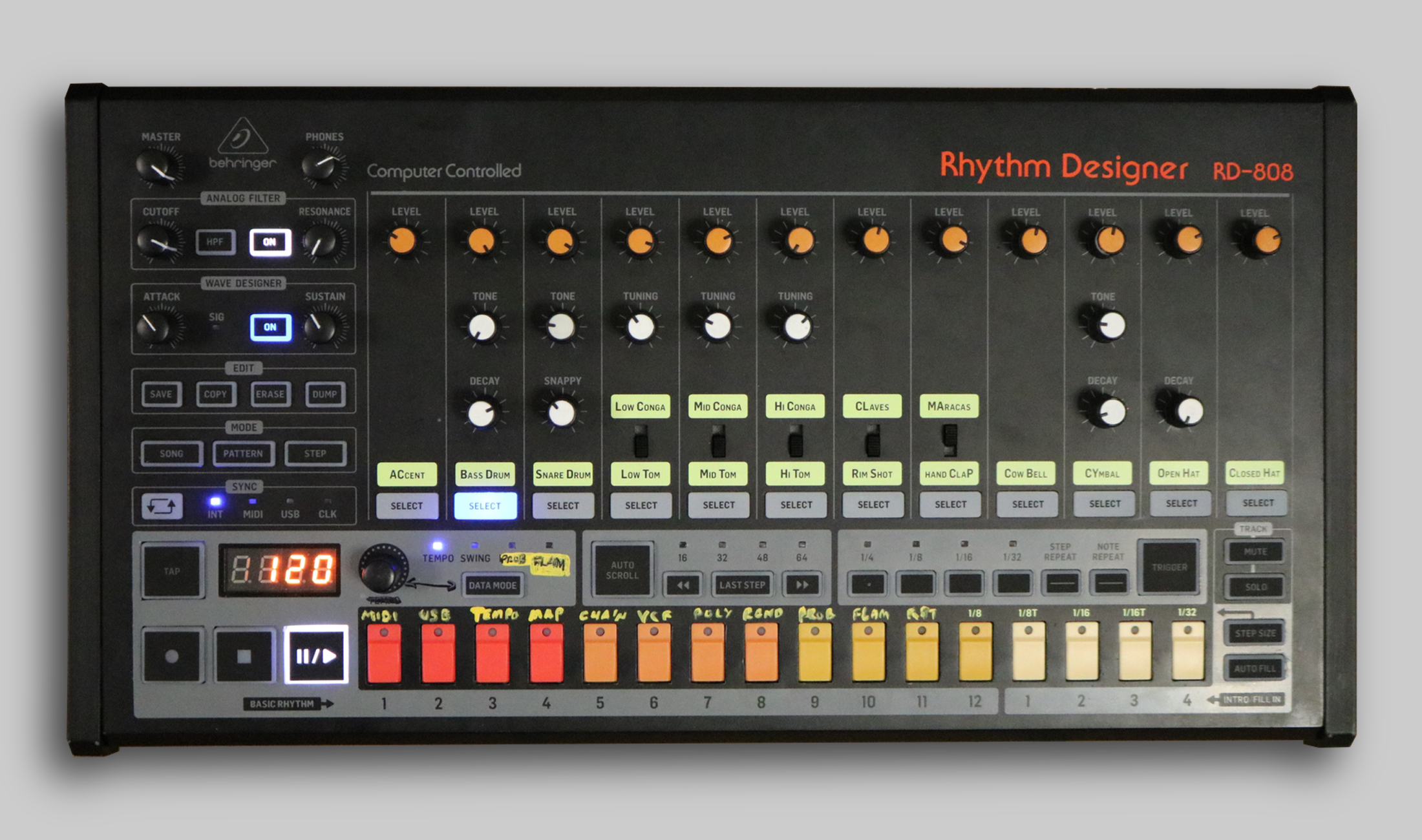
Task: Switch to Pattern mode
Action: coord(243,454)
